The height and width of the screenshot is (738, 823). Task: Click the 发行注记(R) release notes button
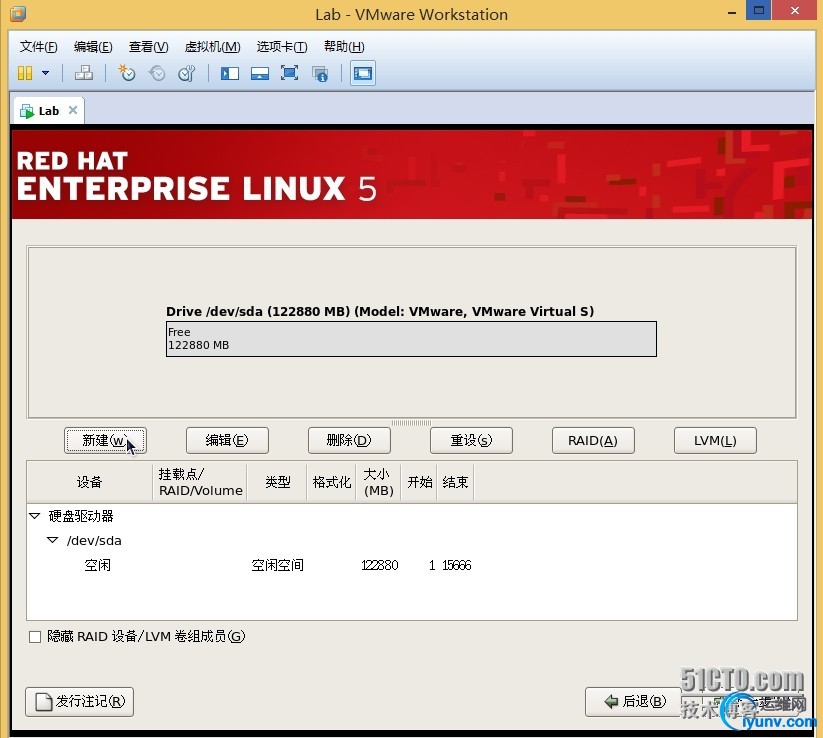click(x=79, y=702)
